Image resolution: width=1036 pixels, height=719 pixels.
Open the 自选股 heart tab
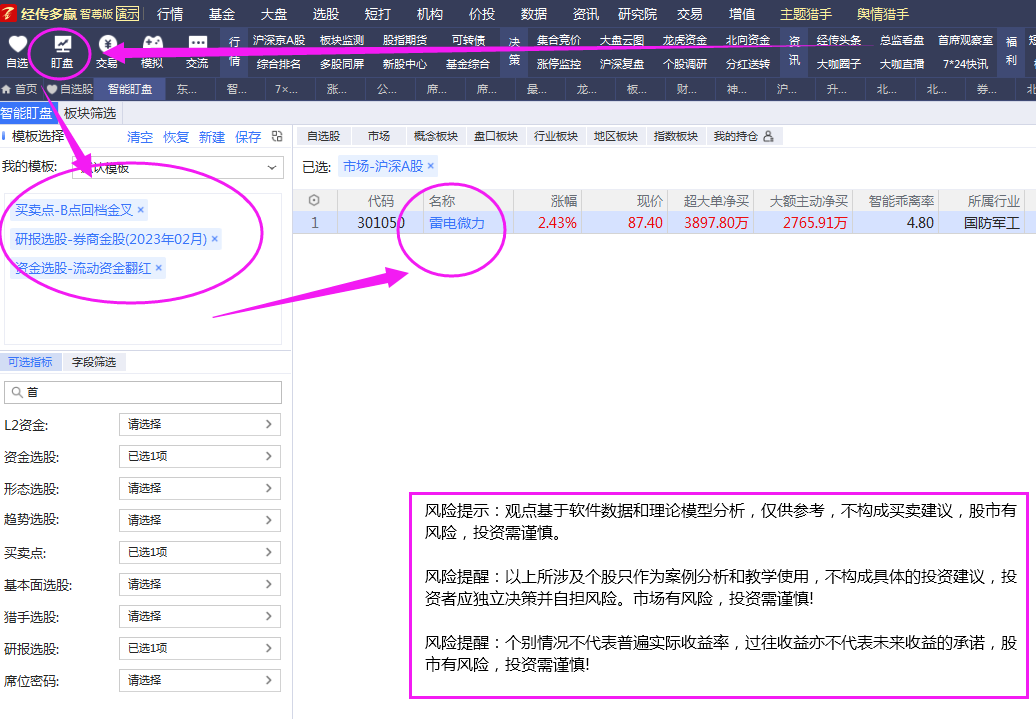(x=70, y=89)
